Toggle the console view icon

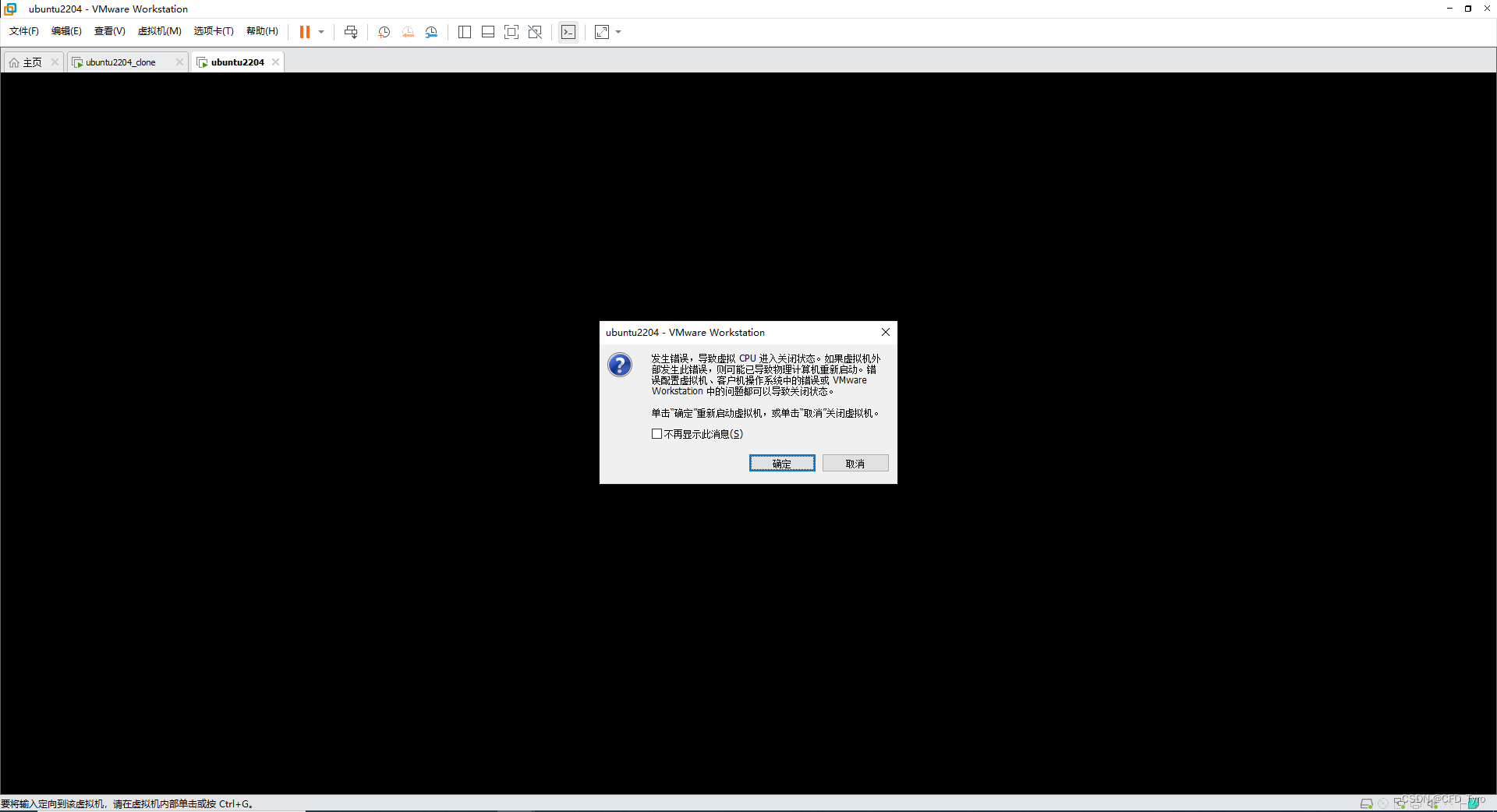pos(568,32)
